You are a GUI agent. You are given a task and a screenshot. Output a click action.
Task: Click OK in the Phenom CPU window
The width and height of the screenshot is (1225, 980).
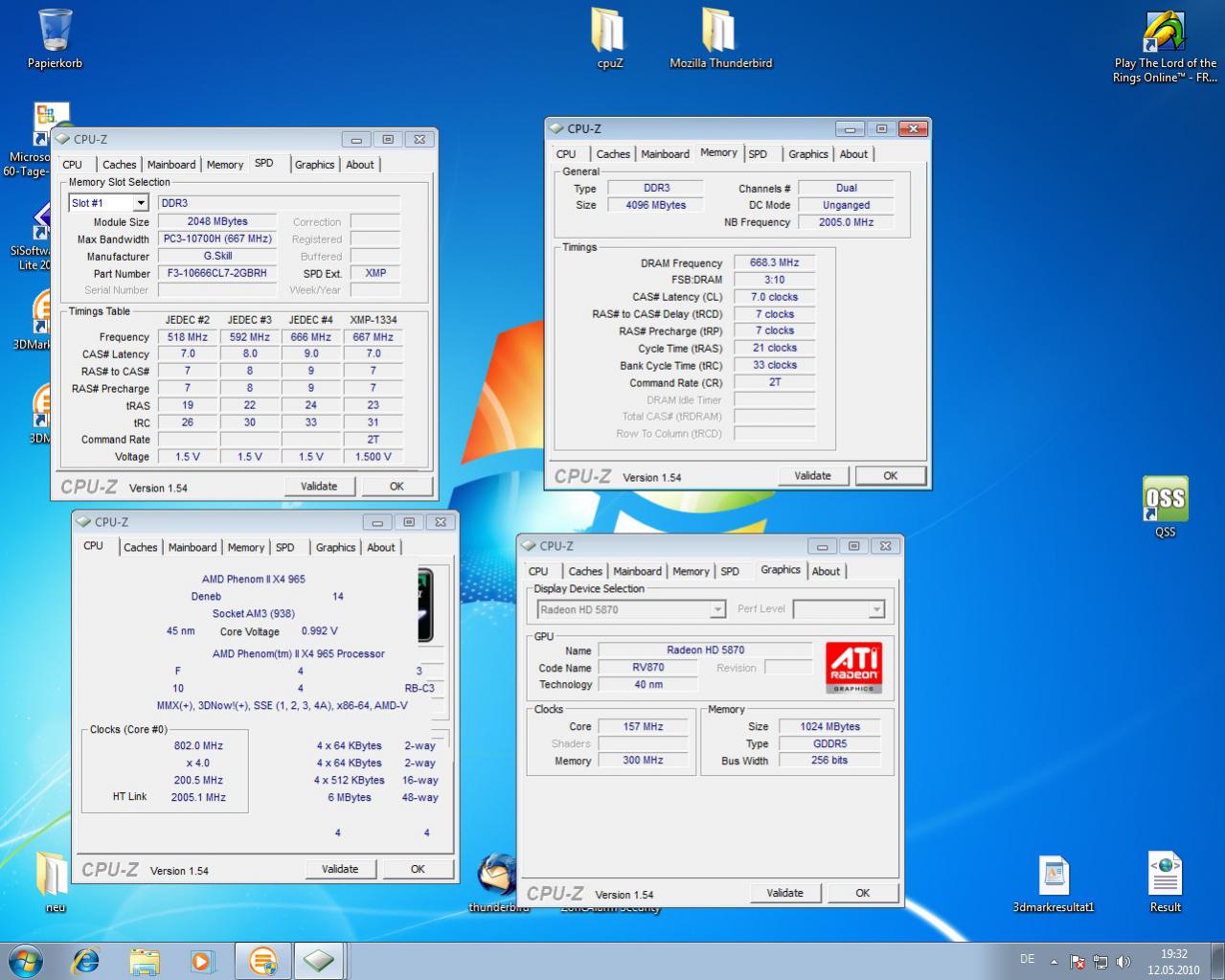418,870
